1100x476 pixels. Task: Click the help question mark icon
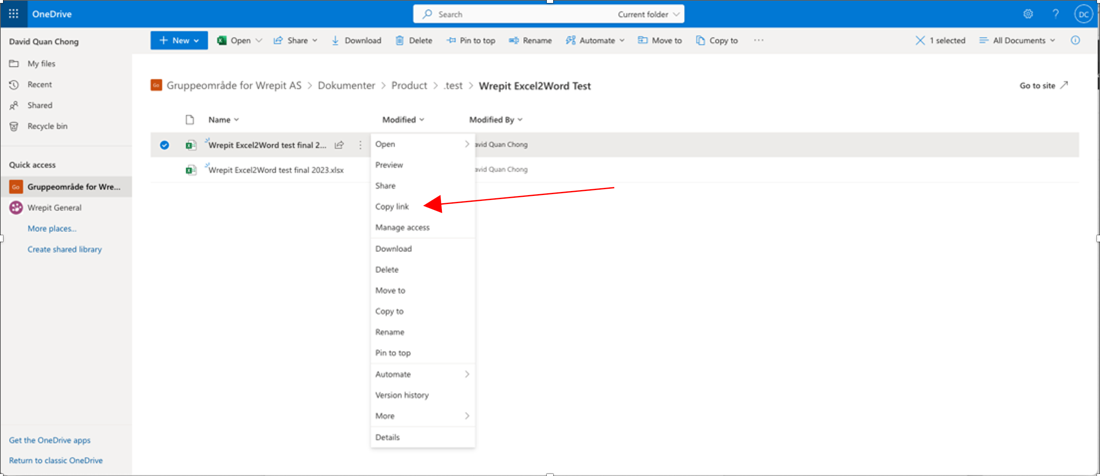click(1055, 14)
